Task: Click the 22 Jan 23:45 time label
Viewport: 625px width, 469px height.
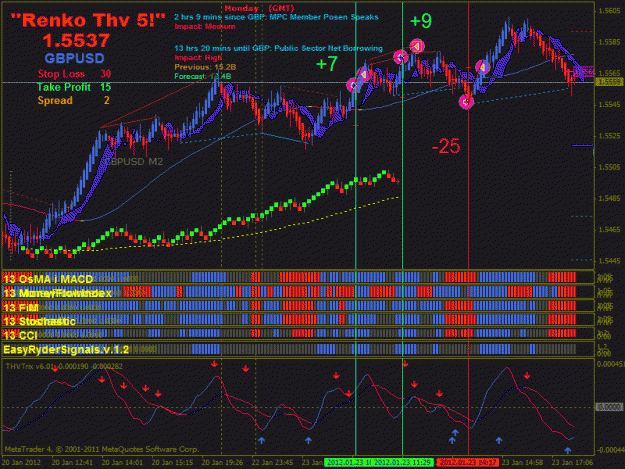Action: click(x=273, y=463)
